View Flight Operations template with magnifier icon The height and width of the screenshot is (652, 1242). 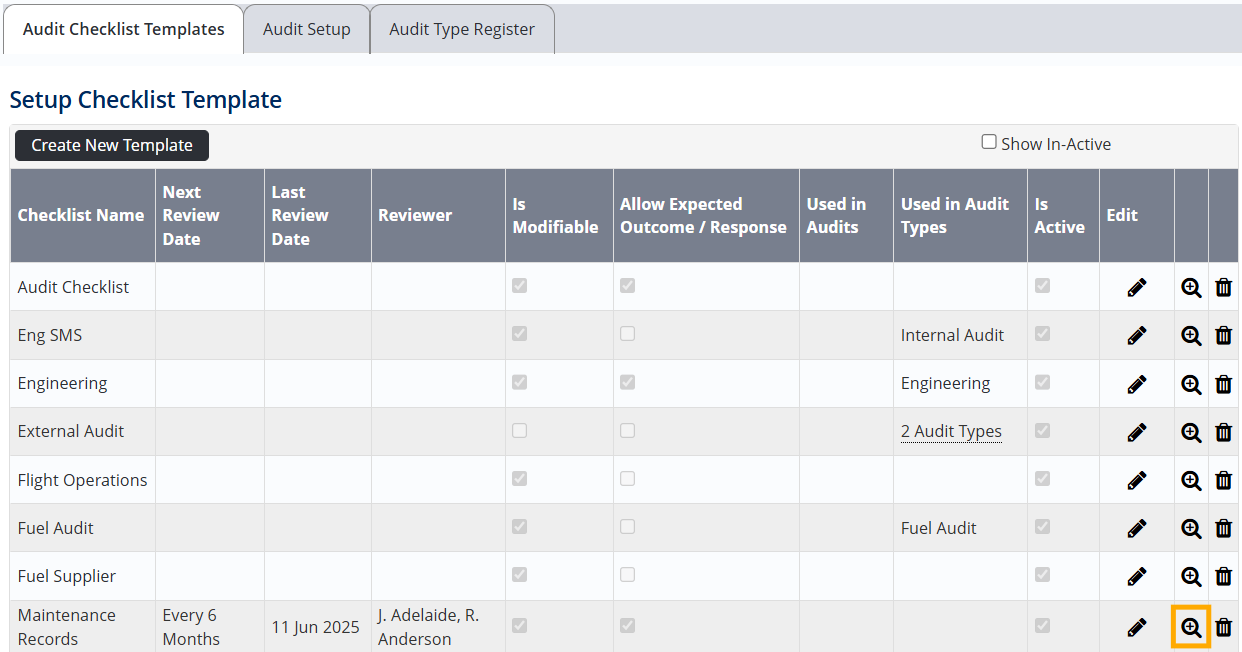(x=1191, y=480)
